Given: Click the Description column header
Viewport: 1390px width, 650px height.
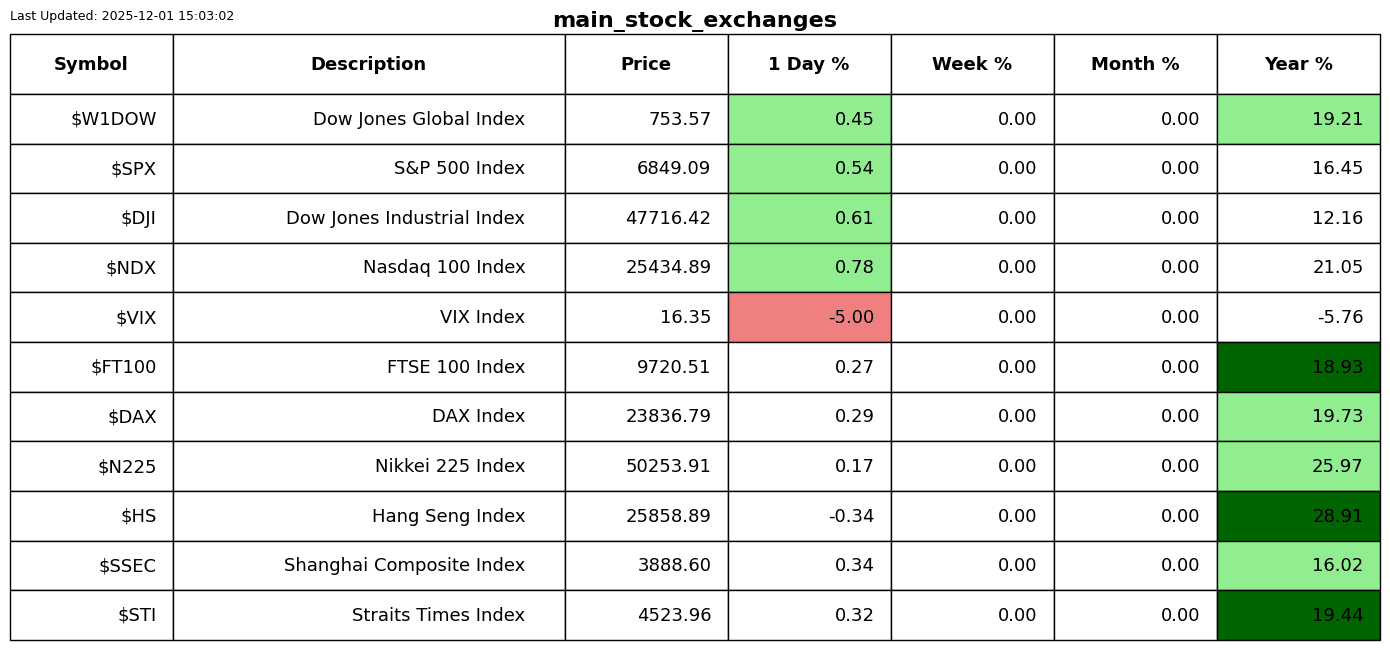Looking at the screenshot, I should (368, 64).
